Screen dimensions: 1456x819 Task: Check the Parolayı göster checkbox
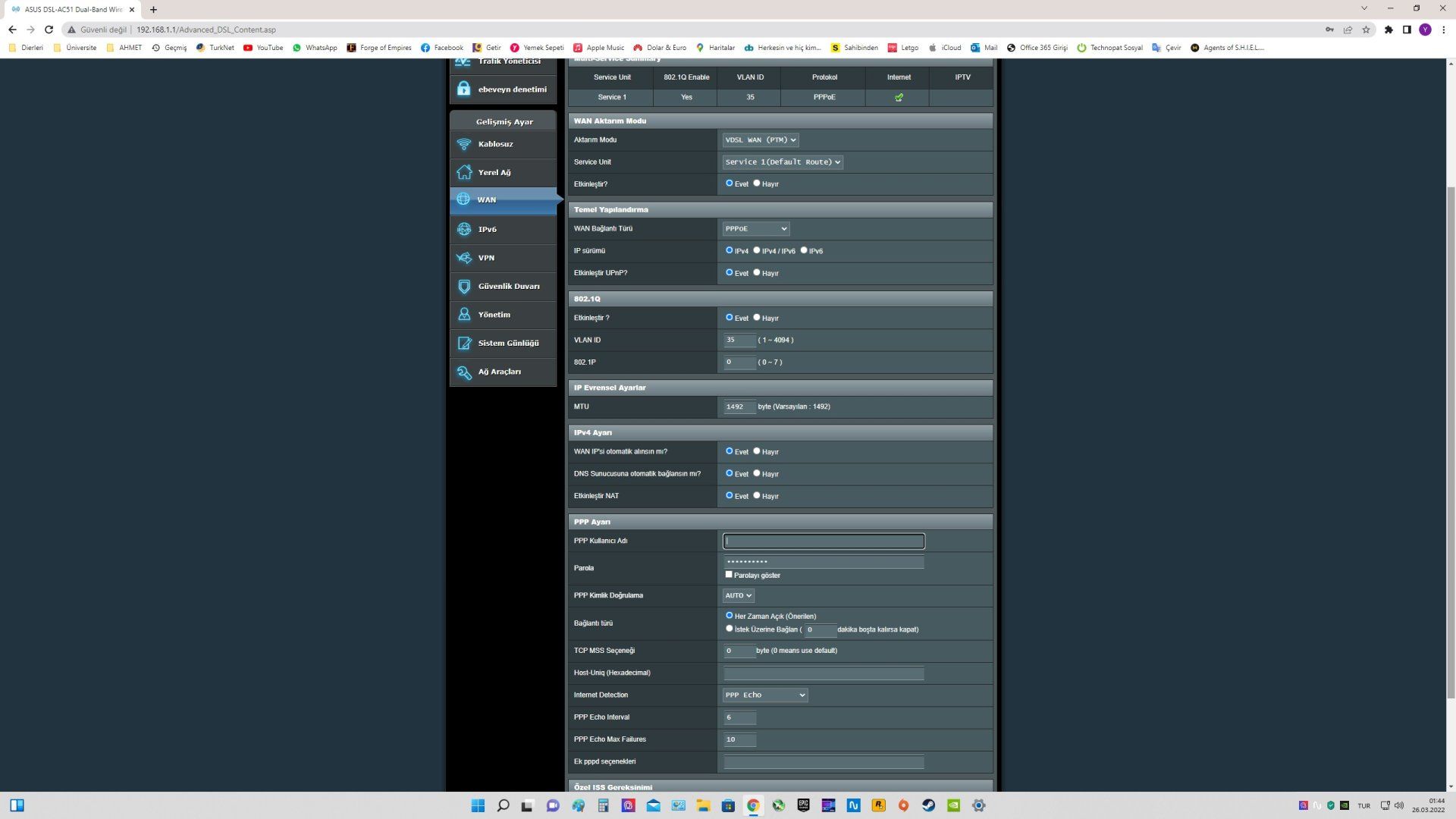(729, 575)
